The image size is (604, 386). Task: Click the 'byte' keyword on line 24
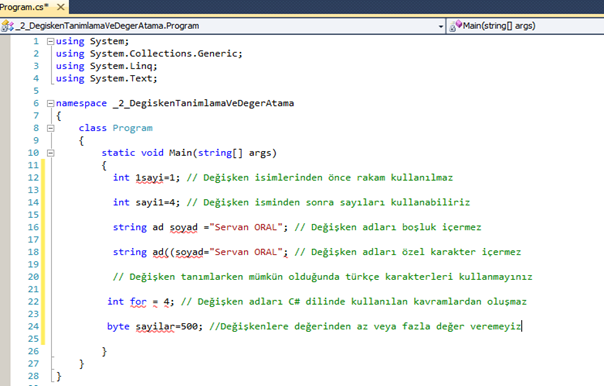tap(118, 327)
